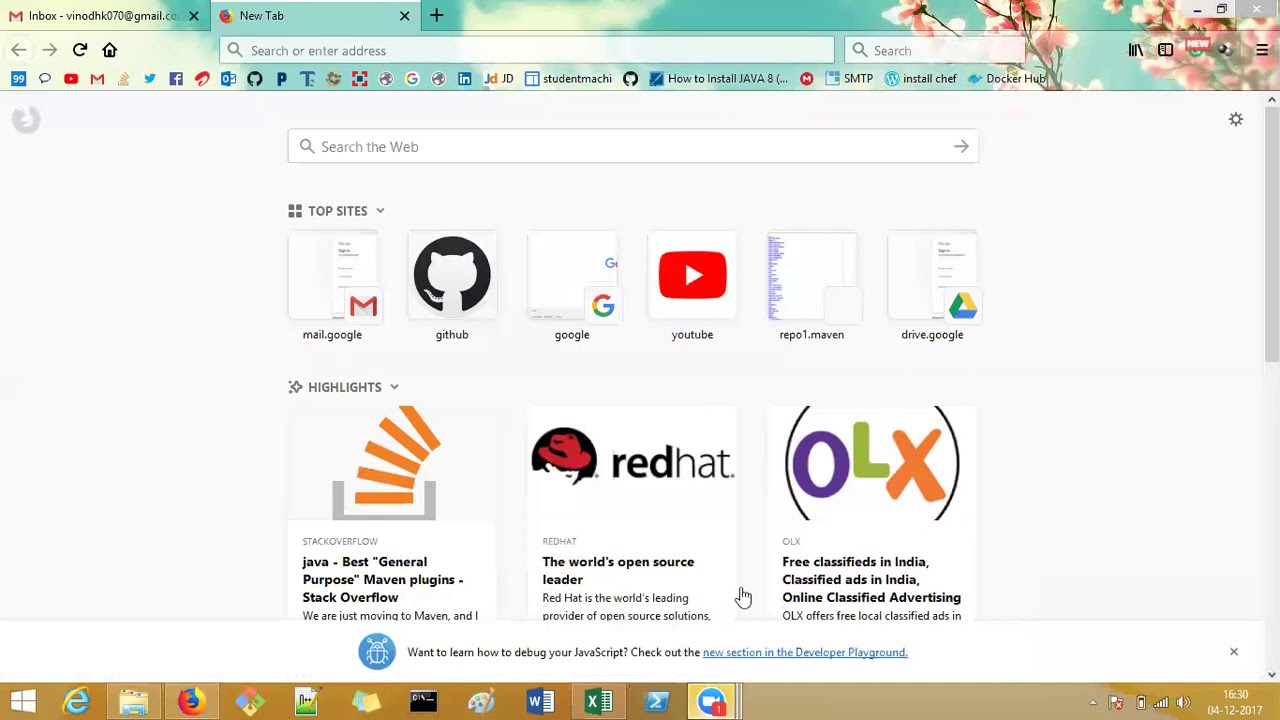Open the YouTube bookmark icon

tap(71, 79)
